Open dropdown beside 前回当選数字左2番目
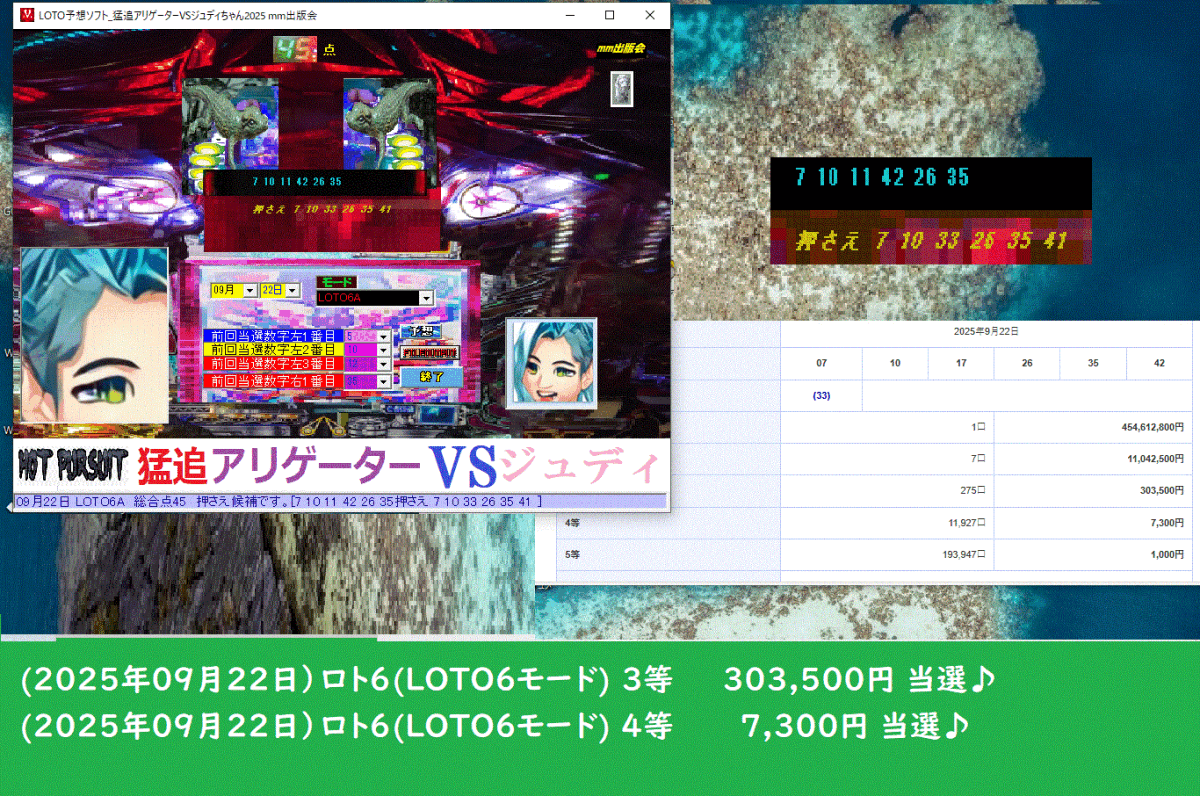1200x796 pixels. 384,351
